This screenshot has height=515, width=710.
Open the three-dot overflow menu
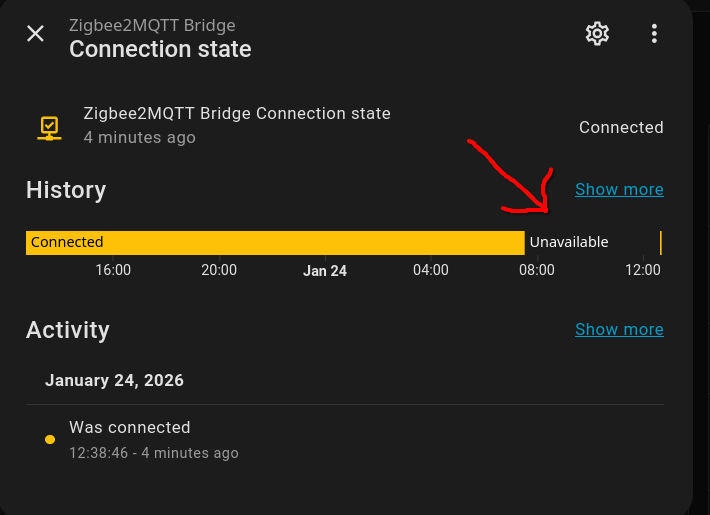[x=654, y=34]
